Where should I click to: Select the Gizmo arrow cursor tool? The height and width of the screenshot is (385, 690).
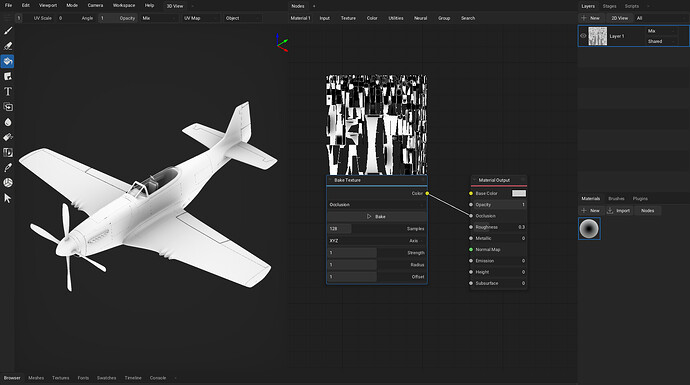(x=8, y=198)
